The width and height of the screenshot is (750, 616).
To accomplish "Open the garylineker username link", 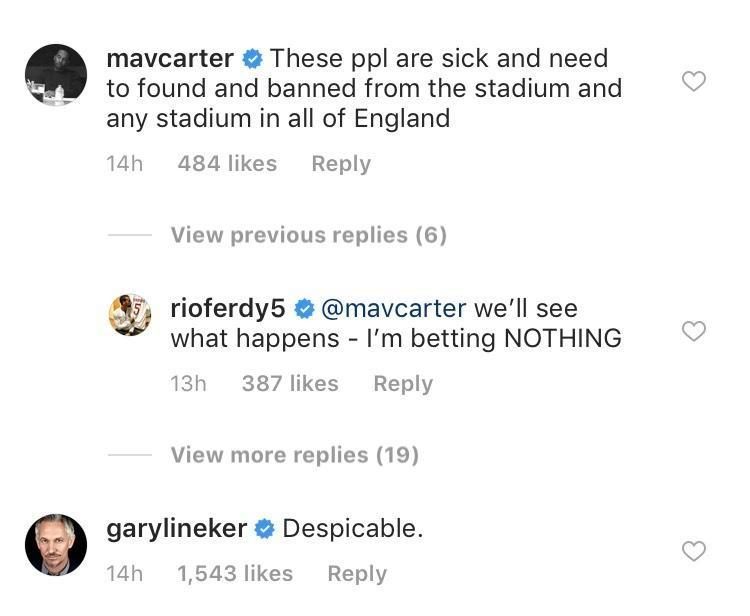I will point(176,529).
